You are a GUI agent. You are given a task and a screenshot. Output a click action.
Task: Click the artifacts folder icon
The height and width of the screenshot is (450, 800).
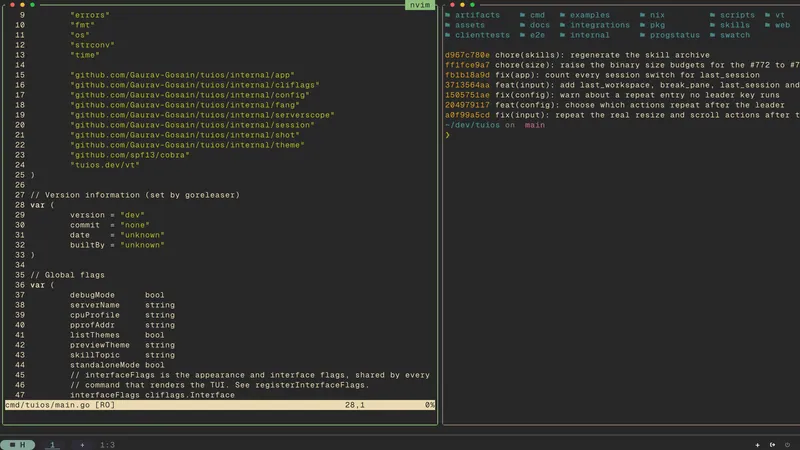pyautogui.click(x=447, y=15)
